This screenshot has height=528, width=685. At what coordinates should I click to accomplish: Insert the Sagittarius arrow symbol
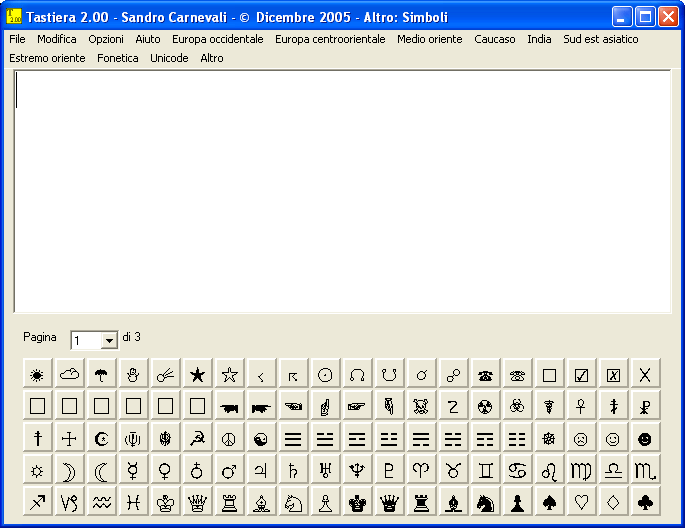coord(38,501)
